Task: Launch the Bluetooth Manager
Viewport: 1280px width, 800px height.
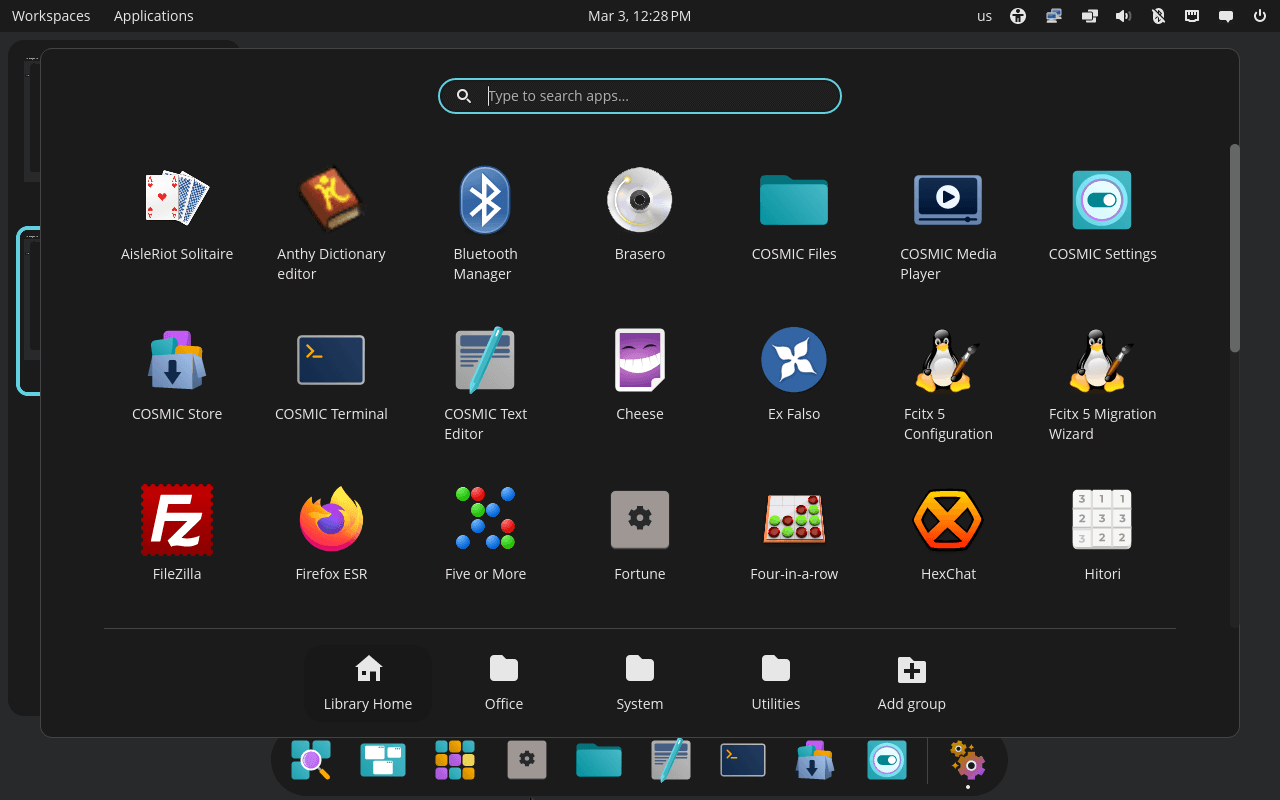Action: tap(485, 199)
